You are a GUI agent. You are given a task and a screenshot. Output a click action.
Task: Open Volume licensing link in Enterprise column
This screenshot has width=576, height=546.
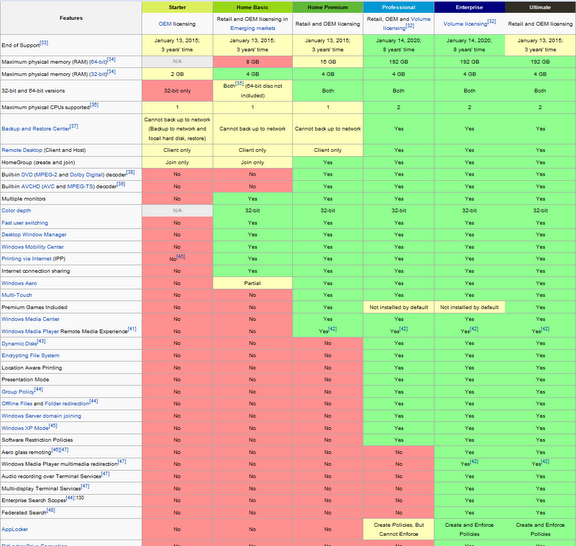[x=465, y=24]
